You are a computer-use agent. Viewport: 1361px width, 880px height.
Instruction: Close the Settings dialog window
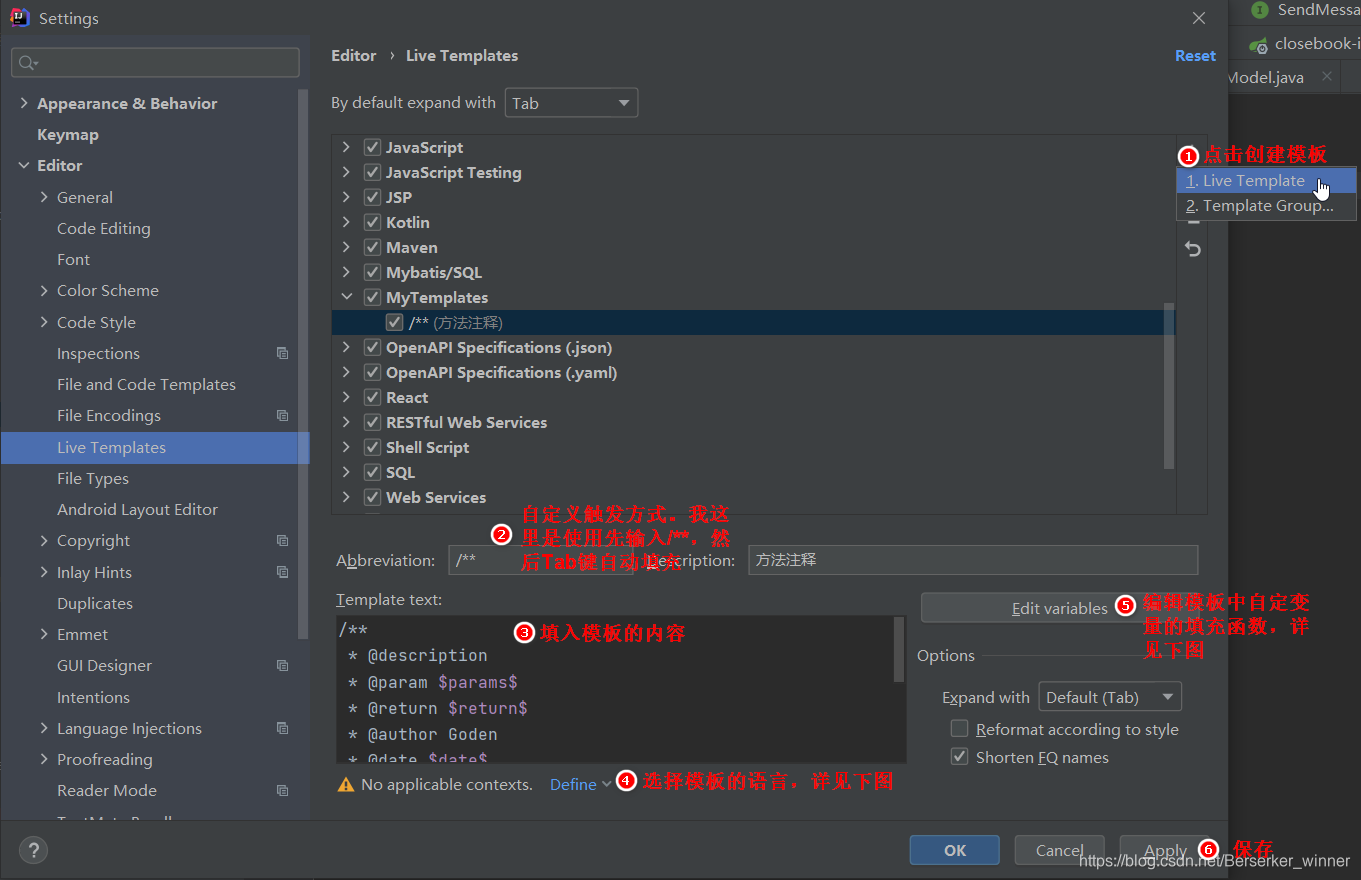pyautogui.click(x=1200, y=18)
